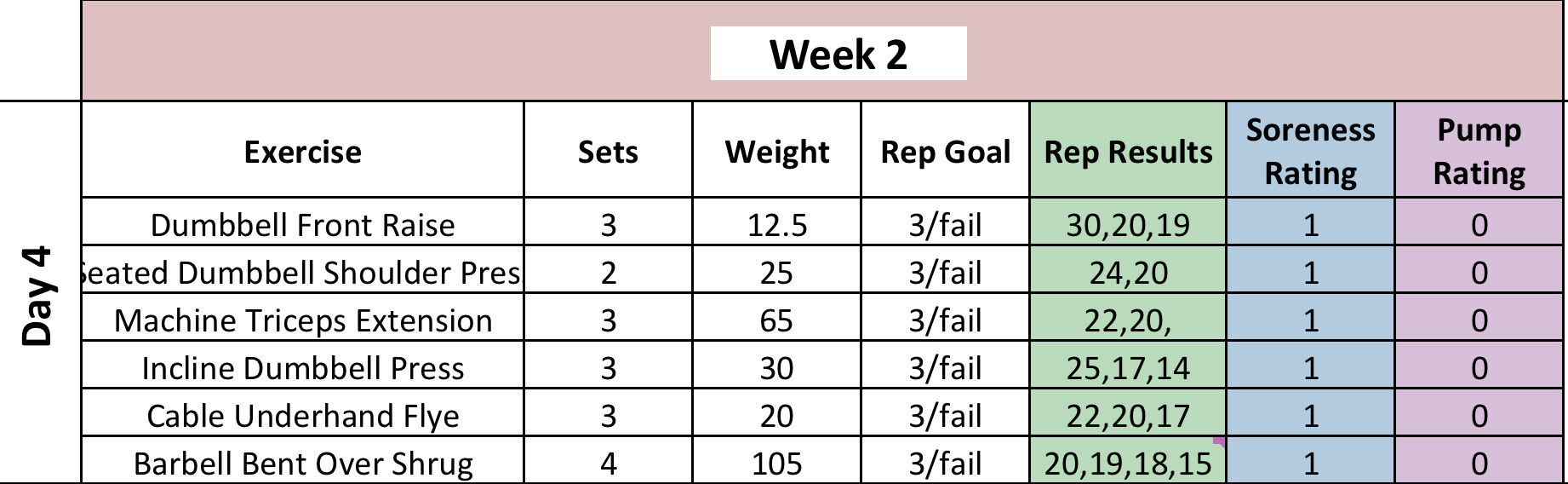1568x484 pixels.
Task: Select the Day 4 vertical label cell
Action: (38, 294)
